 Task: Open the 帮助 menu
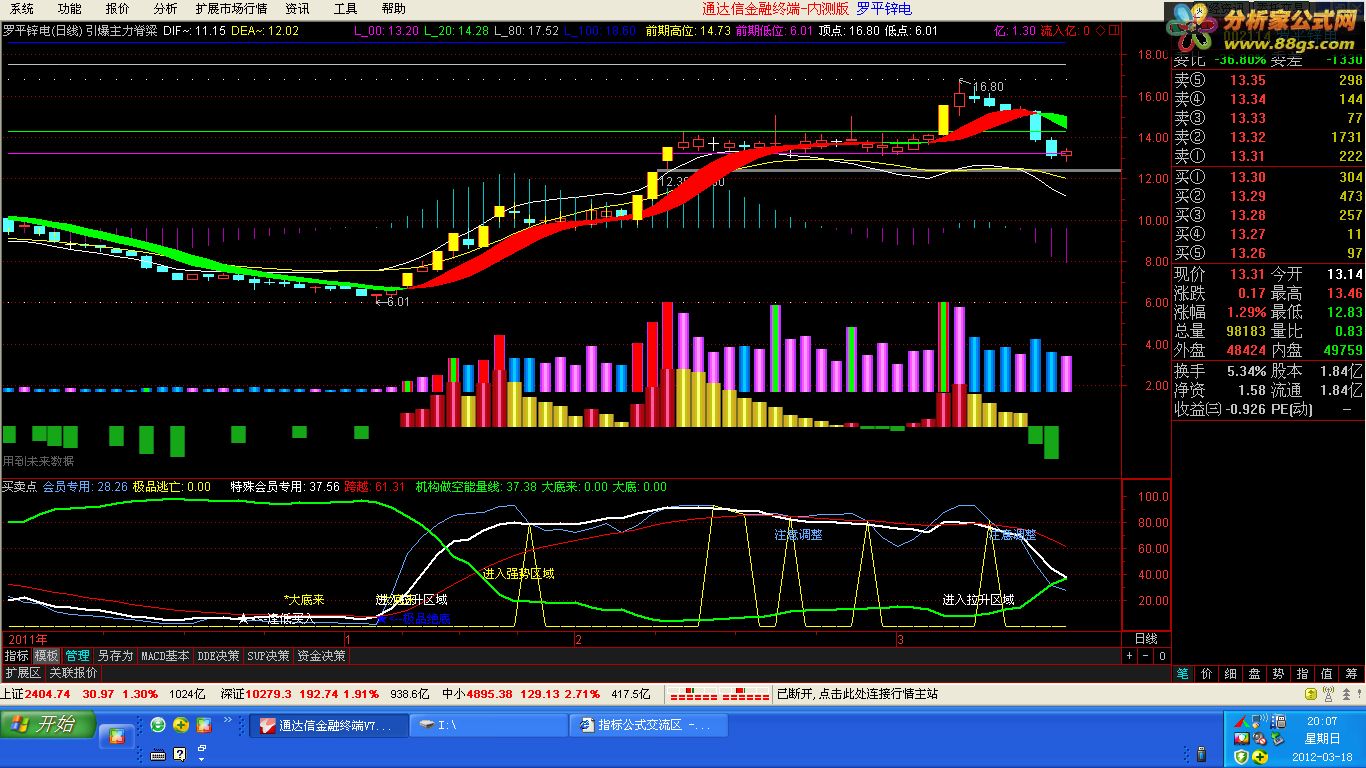(x=393, y=8)
